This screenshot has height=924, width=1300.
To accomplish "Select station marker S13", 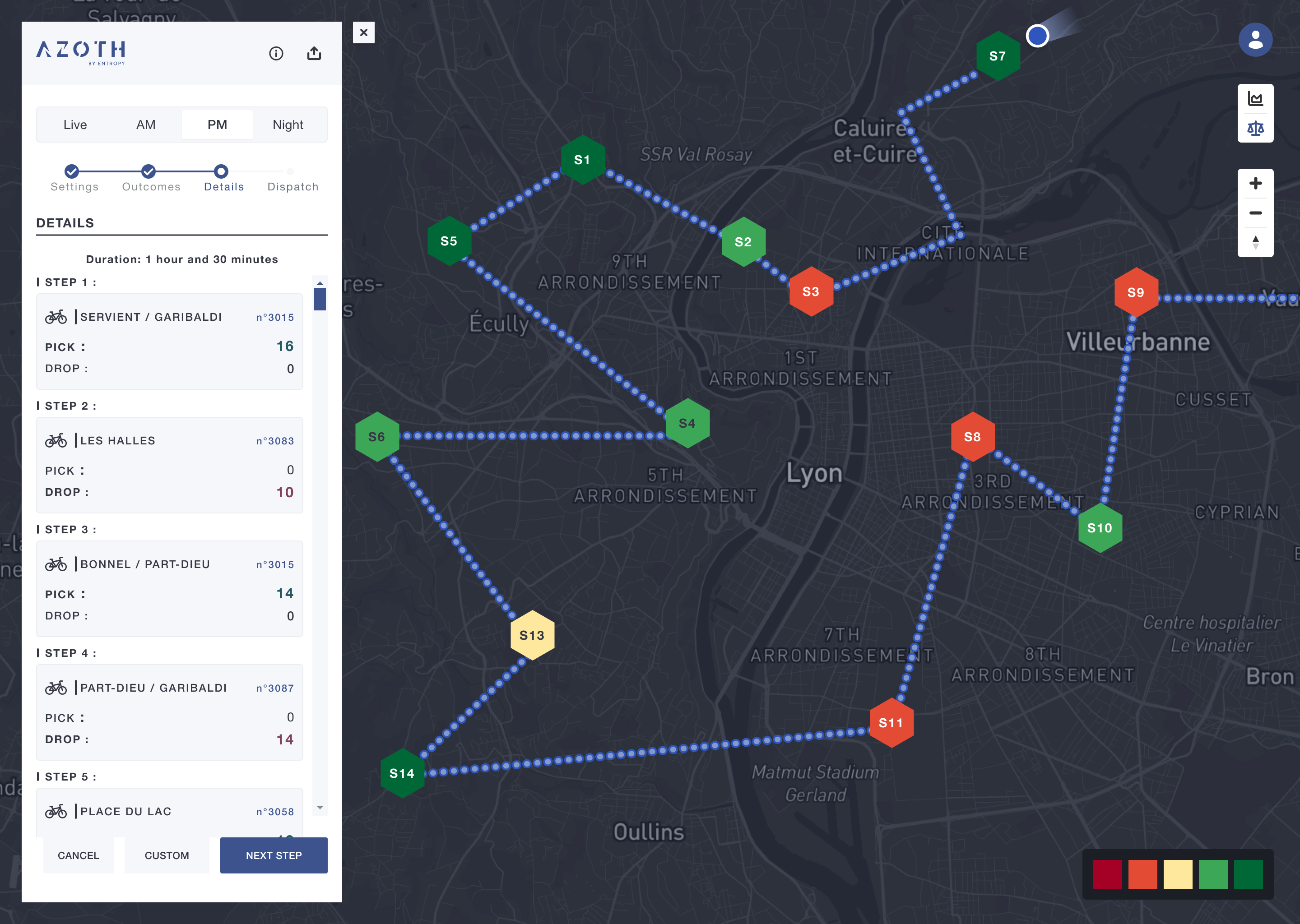I will pos(532,635).
